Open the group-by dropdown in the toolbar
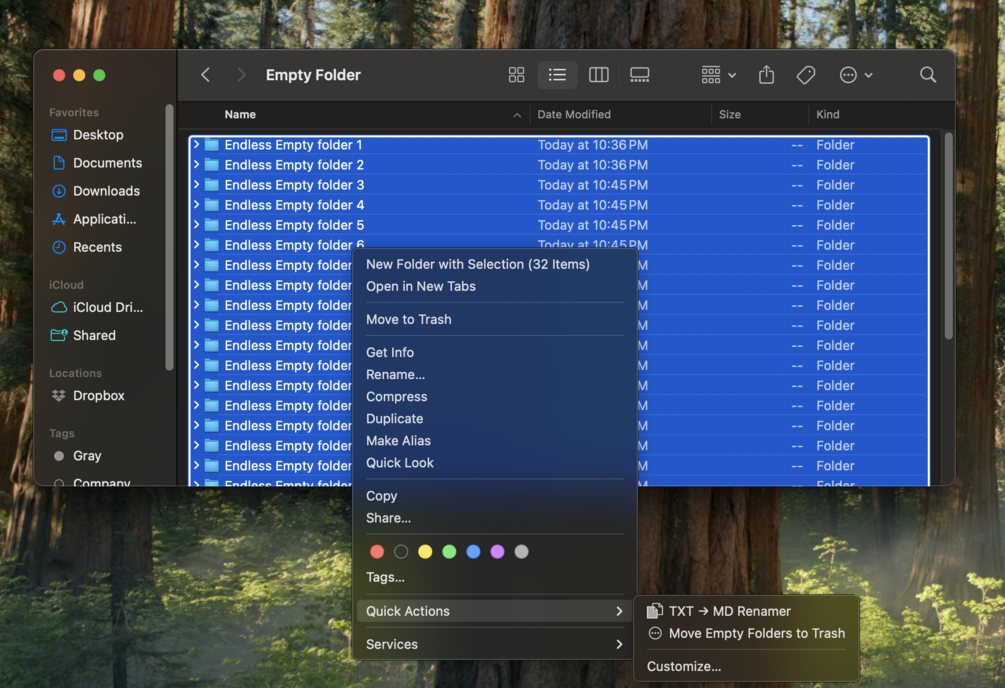Screen dimensions: 1005x688 (x=714, y=75)
